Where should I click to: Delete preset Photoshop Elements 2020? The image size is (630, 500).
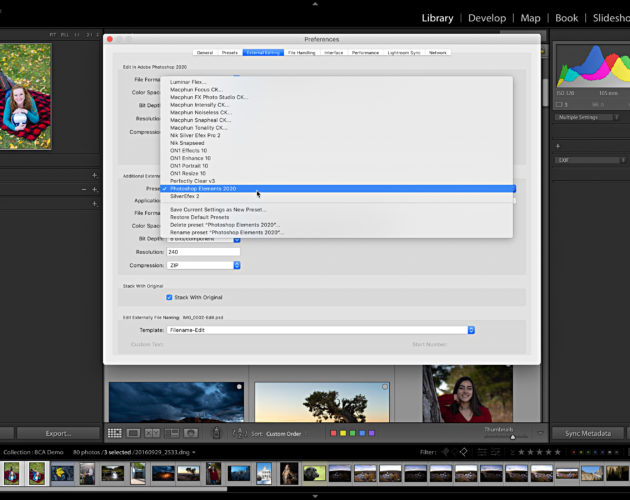[336, 225]
